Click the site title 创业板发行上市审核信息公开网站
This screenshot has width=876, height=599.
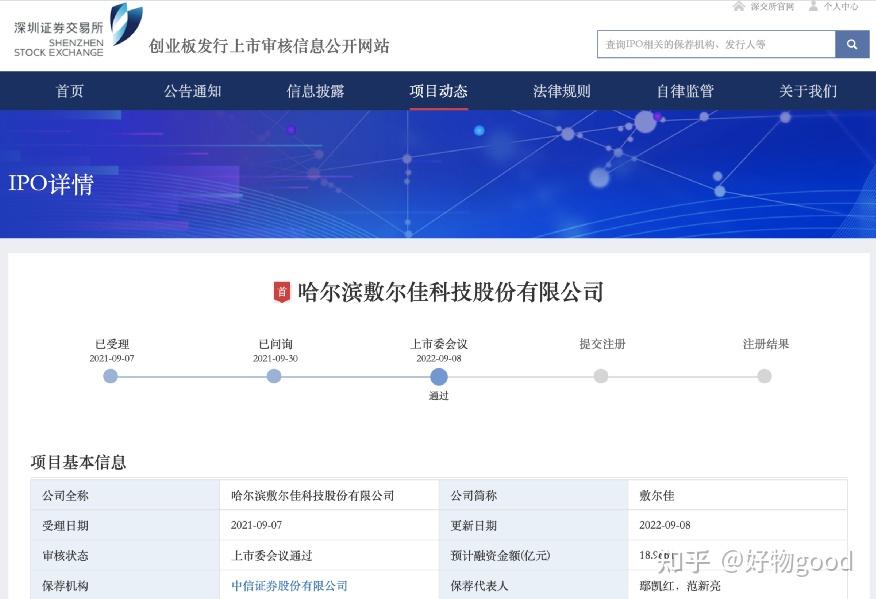[269, 46]
